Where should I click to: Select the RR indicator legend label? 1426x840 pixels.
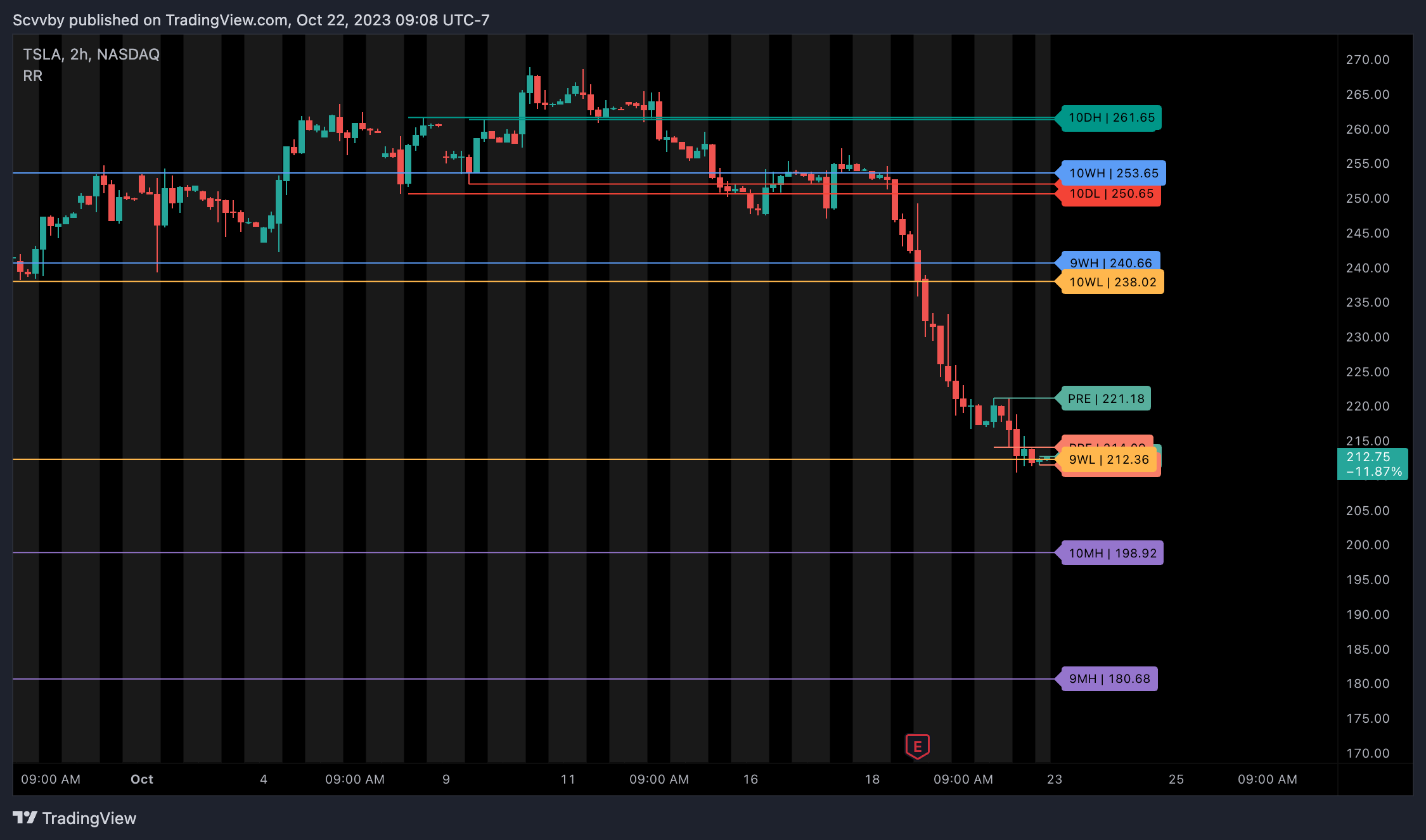[33, 76]
